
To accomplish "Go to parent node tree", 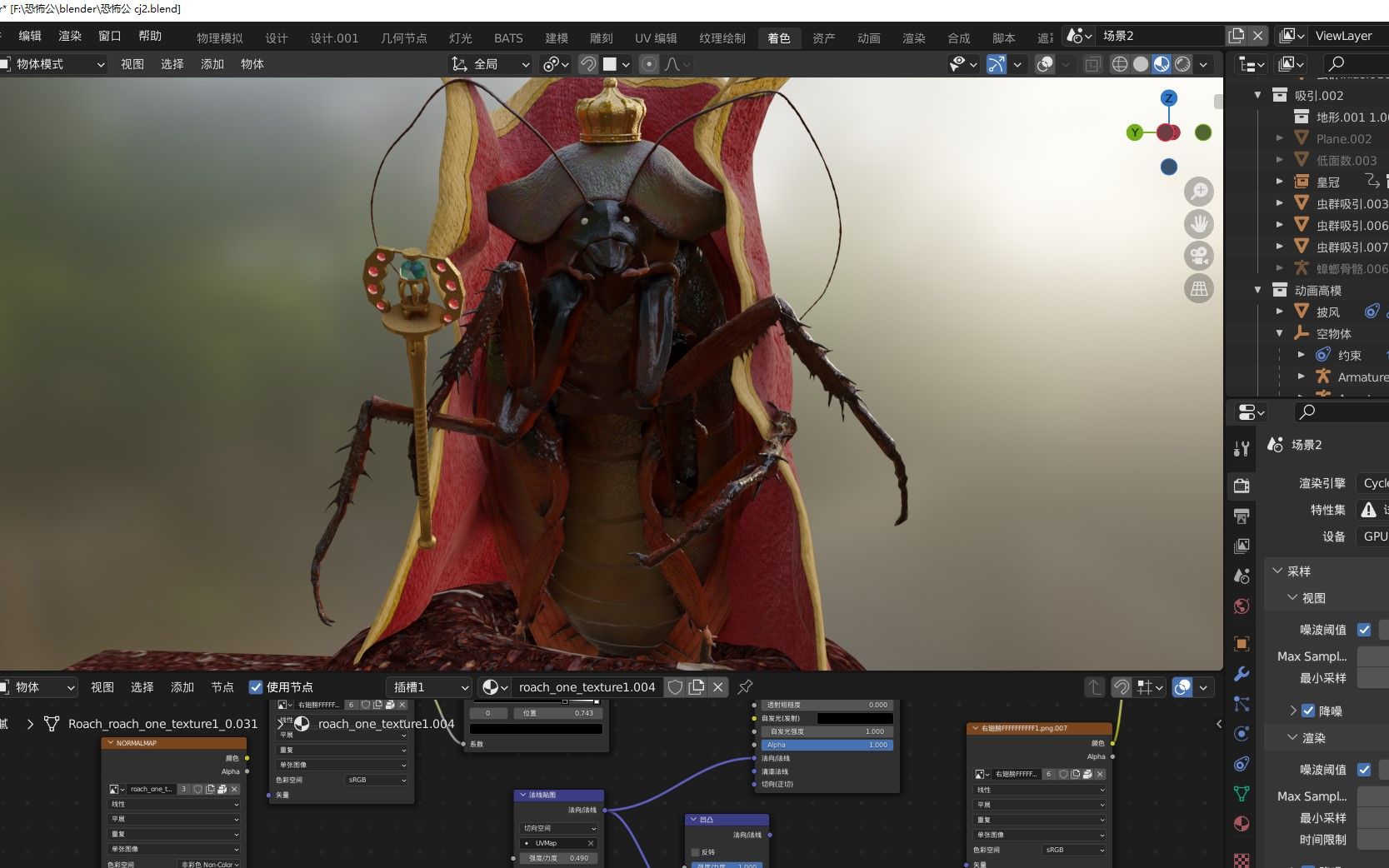I will point(1095,686).
